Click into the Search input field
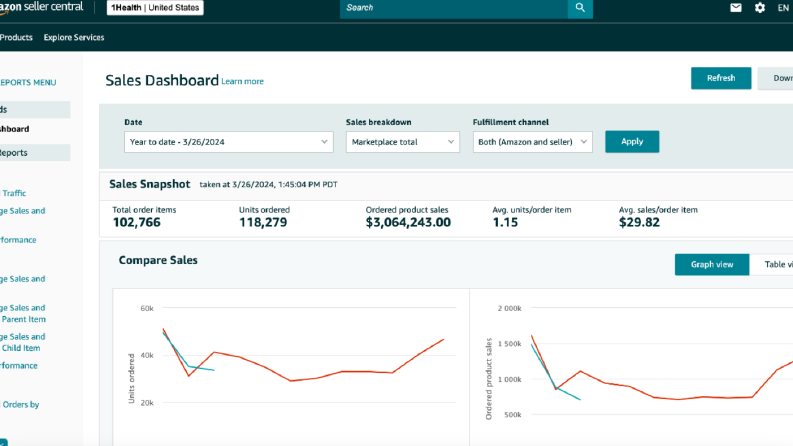The width and height of the screenshot is (793, 446). click(454, 8)
